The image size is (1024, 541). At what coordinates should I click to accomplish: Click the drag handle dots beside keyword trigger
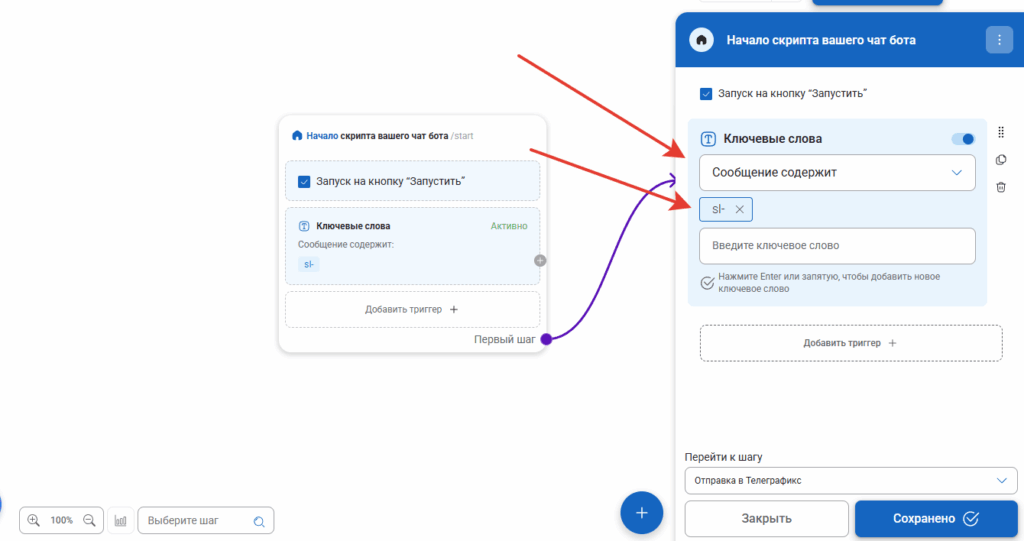pyautogui.click(x=1001, y=132)
